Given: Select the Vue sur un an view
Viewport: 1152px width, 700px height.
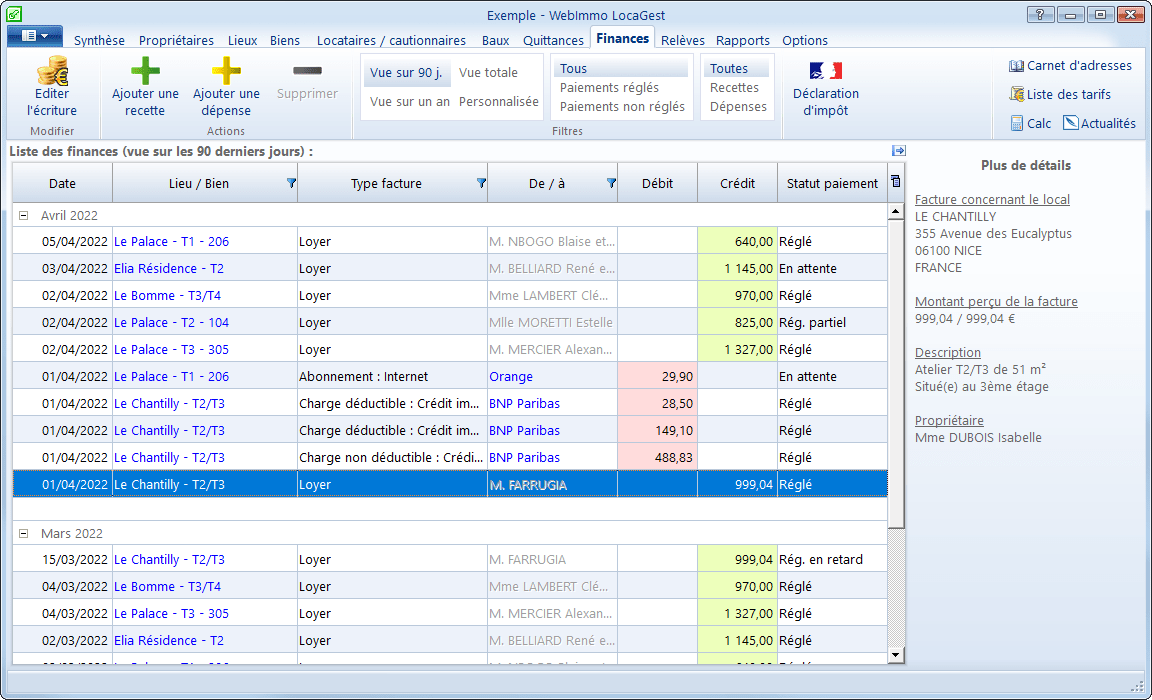Looking at the screenshot, I should pos(410,102).
